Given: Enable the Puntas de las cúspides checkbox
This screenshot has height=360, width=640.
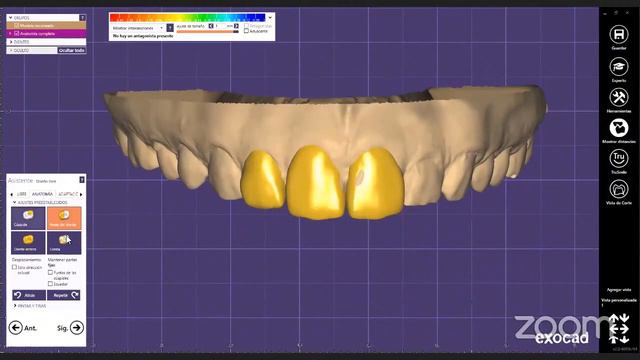Looking at the screenshot, I should click(50, 272).
